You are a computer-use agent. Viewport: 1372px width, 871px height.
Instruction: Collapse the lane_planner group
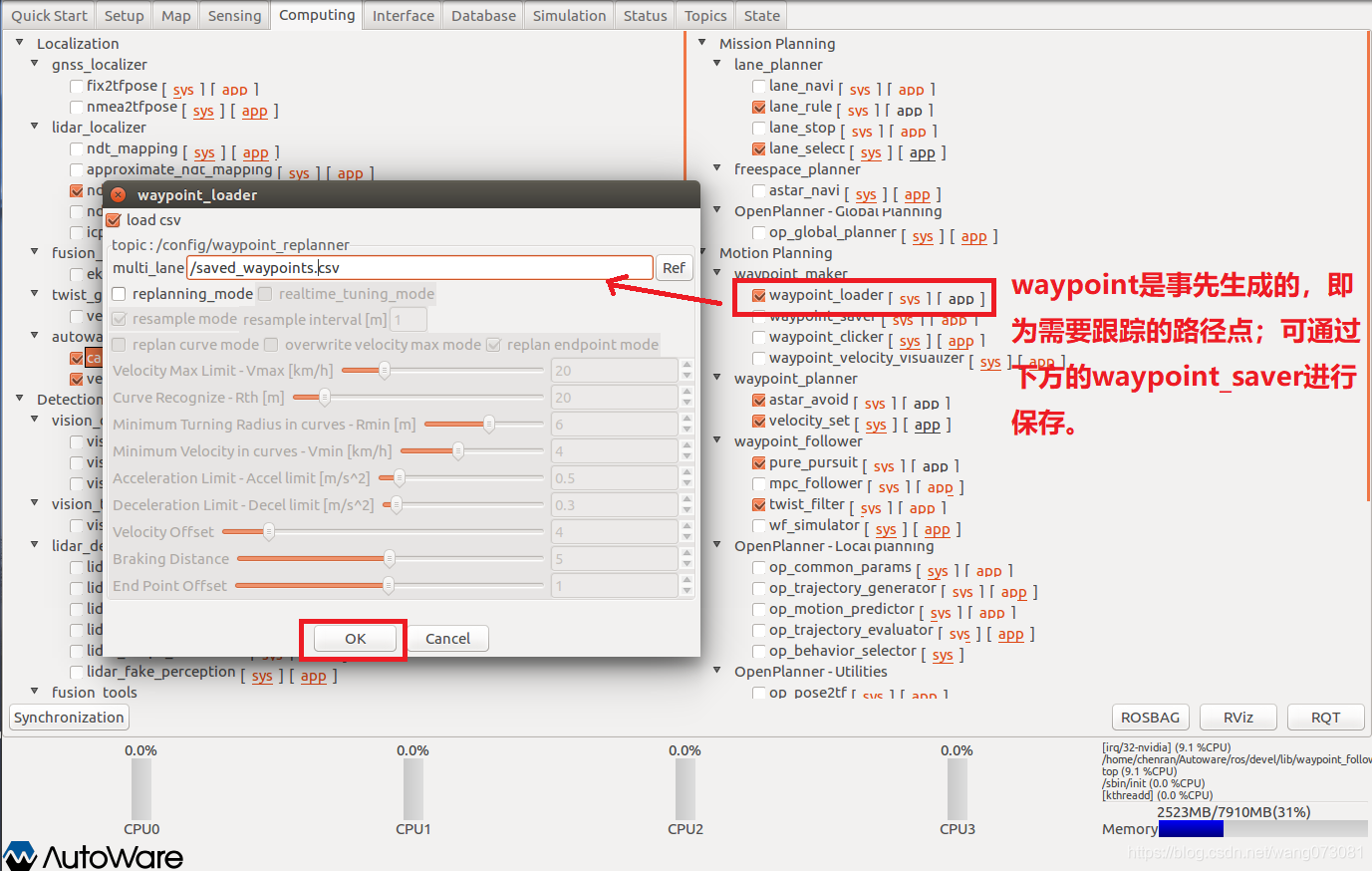click(717, 64)
